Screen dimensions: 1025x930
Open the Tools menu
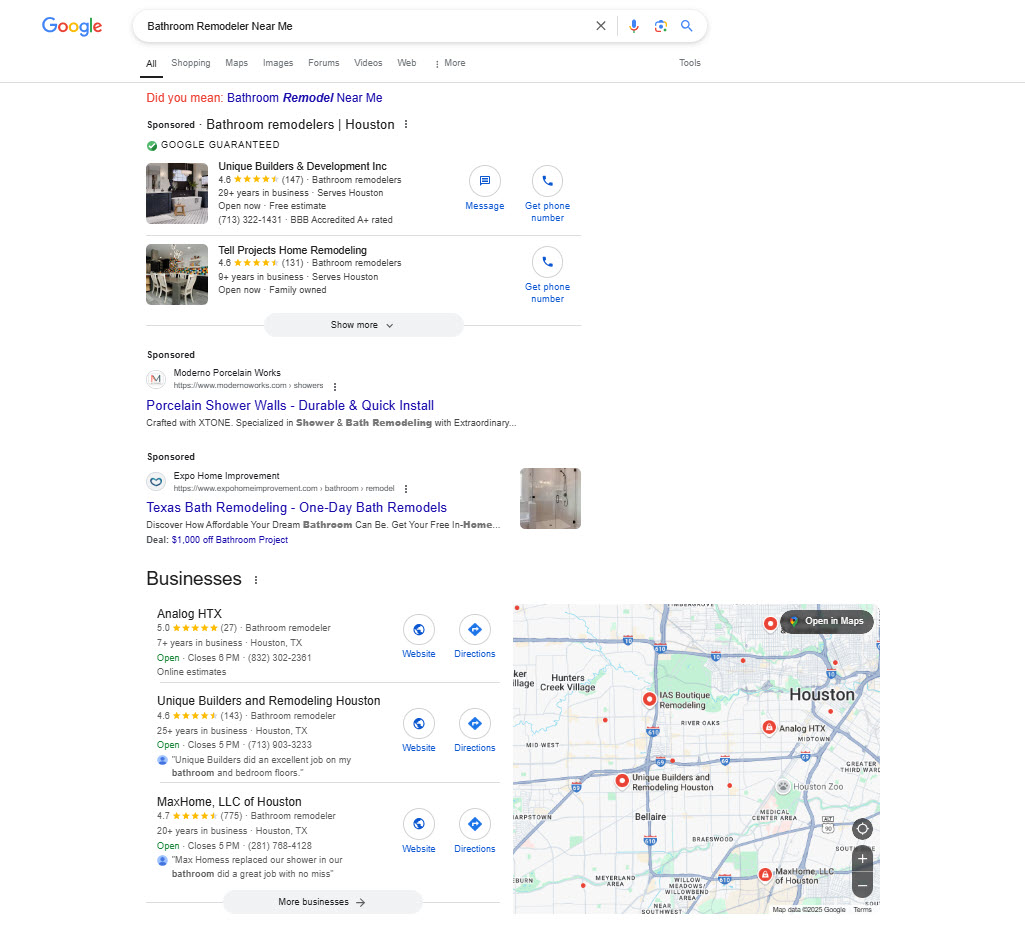pyautogui.click(x=690, y=63)
